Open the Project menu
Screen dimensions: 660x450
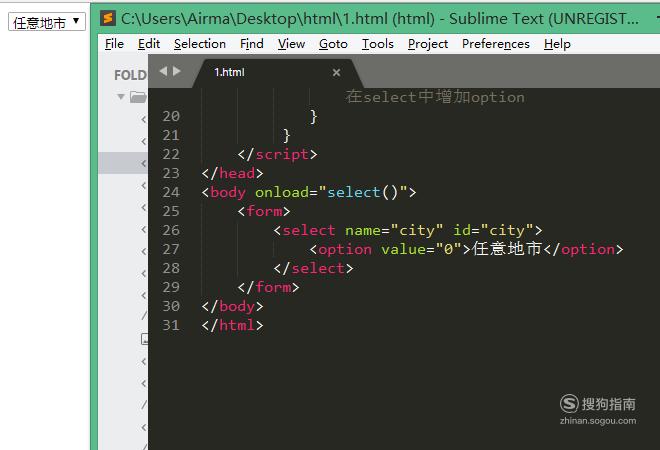tap(428, 44)
